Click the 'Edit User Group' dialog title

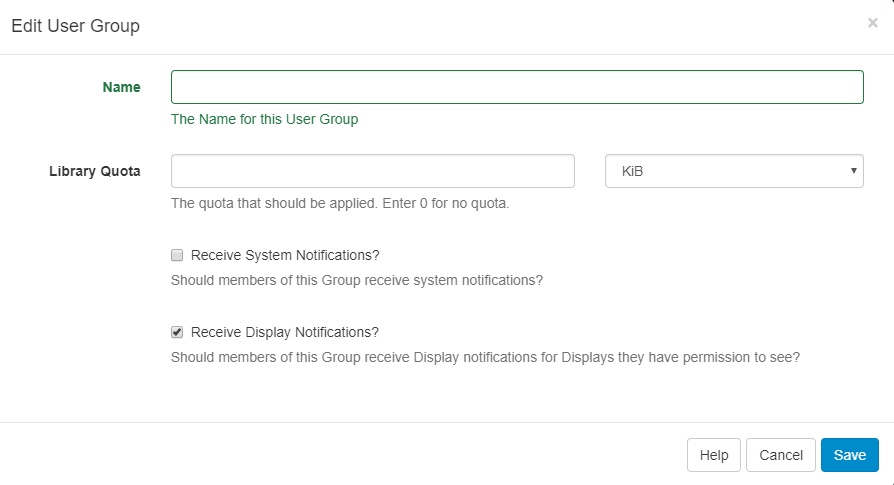coord(75,26)
